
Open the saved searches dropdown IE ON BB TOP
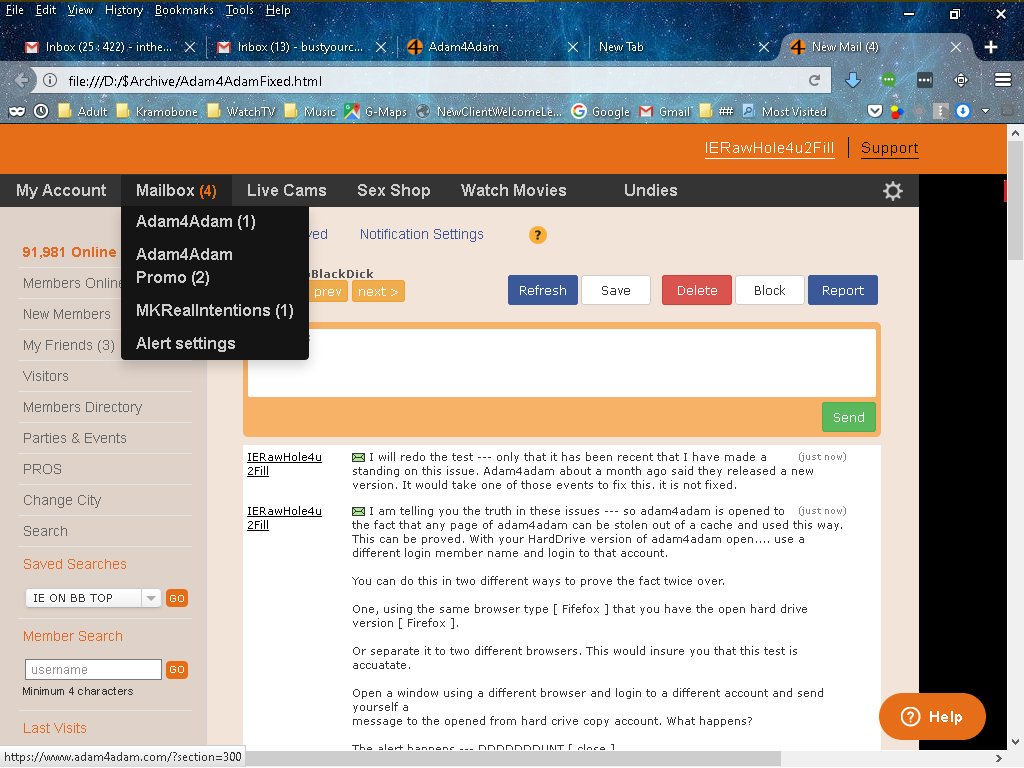point(93,598)
